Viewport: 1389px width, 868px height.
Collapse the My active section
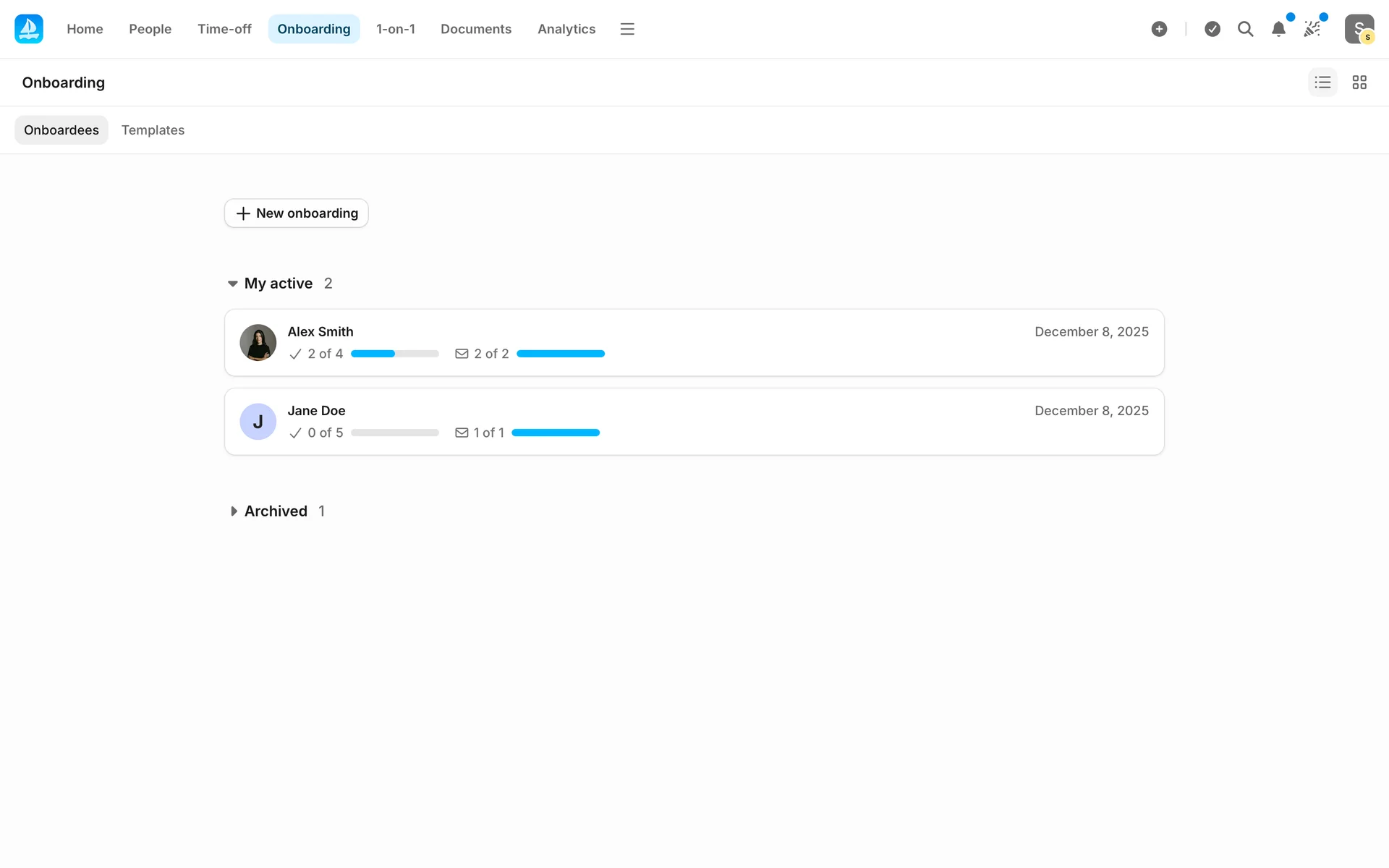pyautogui.click(x=233, y=284)
